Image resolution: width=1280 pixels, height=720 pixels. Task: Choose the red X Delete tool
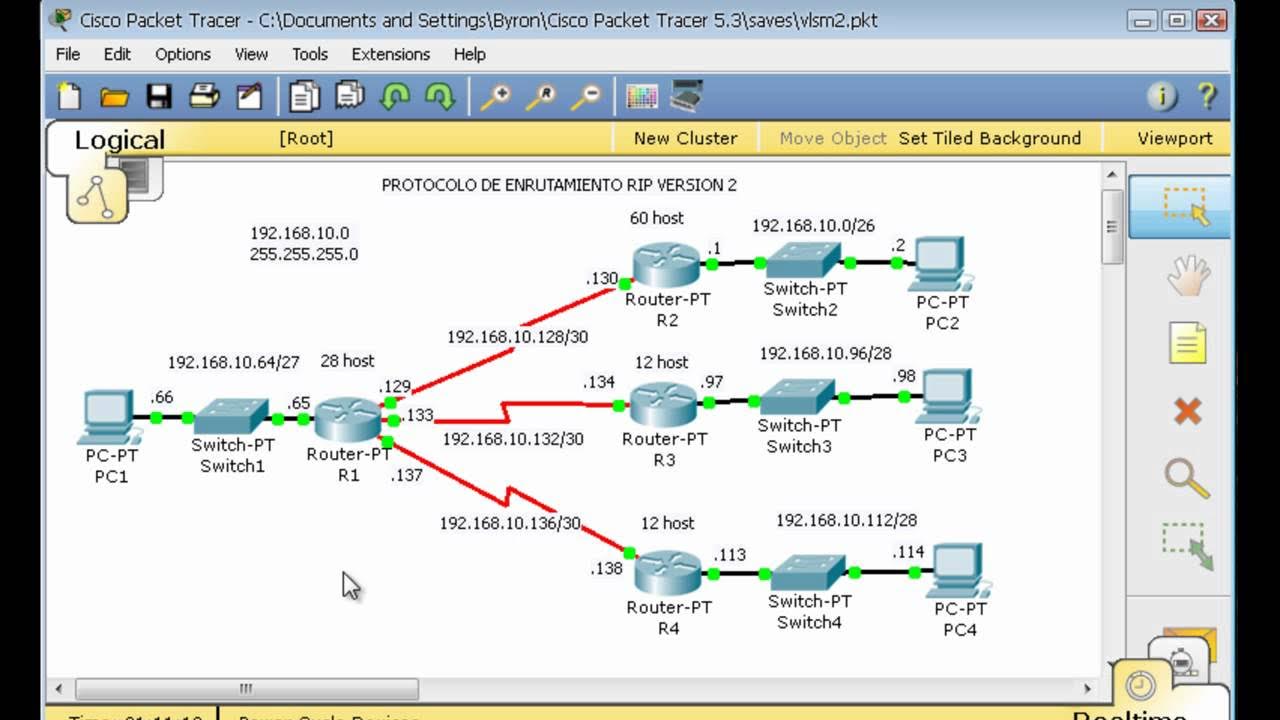1187,411
